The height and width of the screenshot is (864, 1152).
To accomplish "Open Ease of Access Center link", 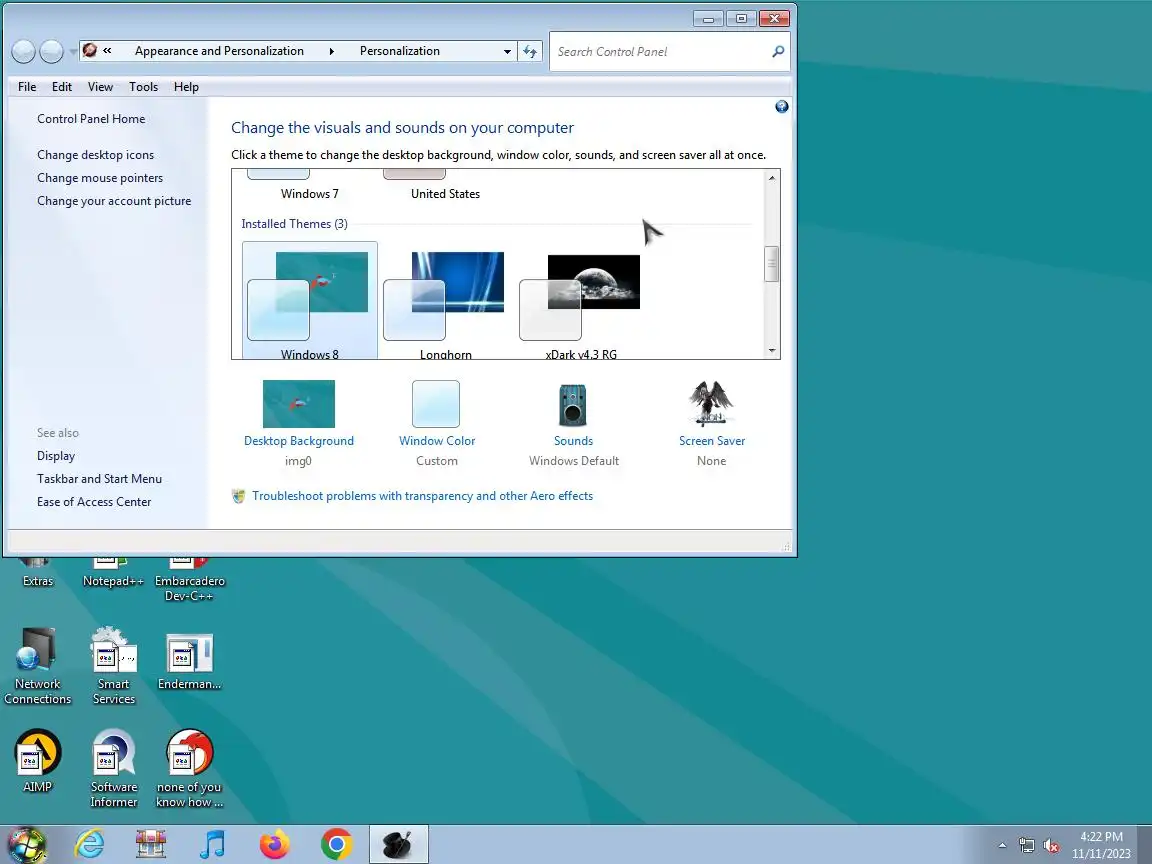I will 94,502.
